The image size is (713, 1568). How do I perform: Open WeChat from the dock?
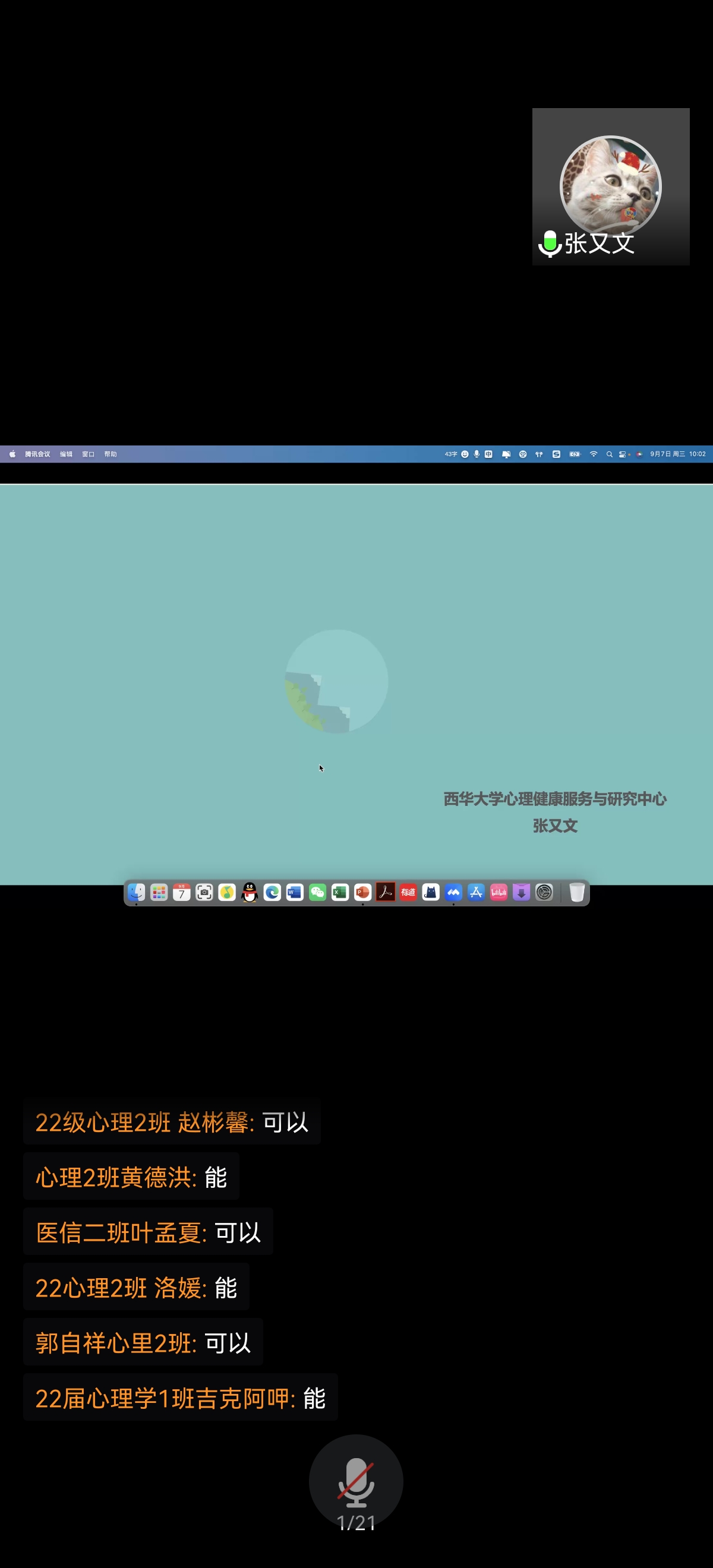click(x=317, y=892)
